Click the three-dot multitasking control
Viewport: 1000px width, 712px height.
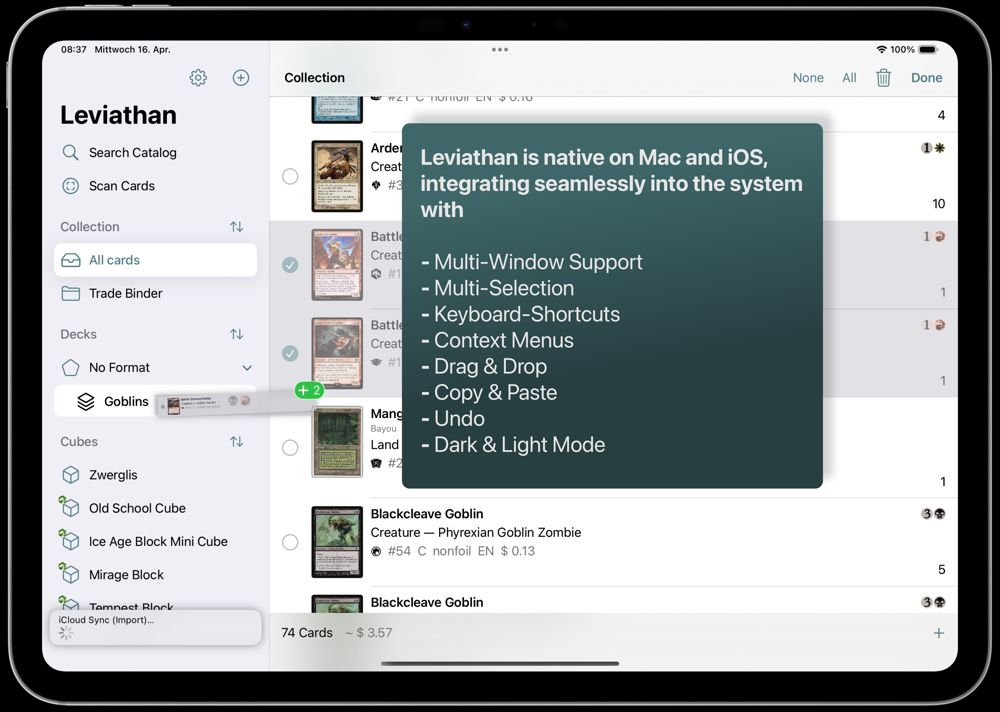[x=500, y=49]
